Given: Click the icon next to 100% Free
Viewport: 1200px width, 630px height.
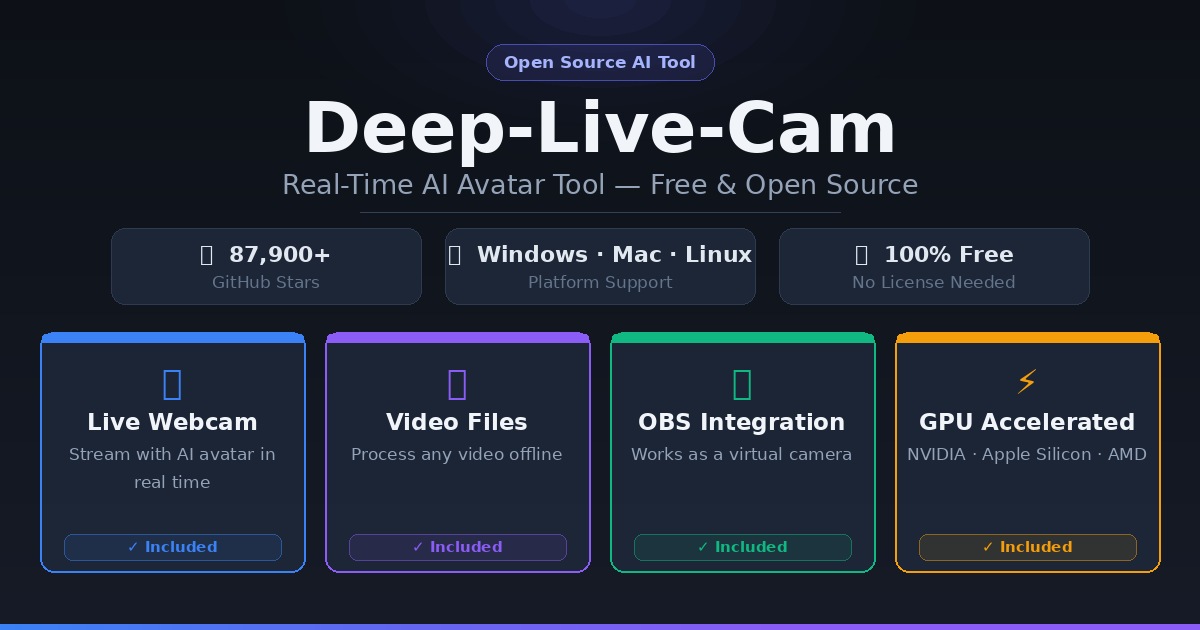Looking at the screenshot, I should (x=862, y=255).
